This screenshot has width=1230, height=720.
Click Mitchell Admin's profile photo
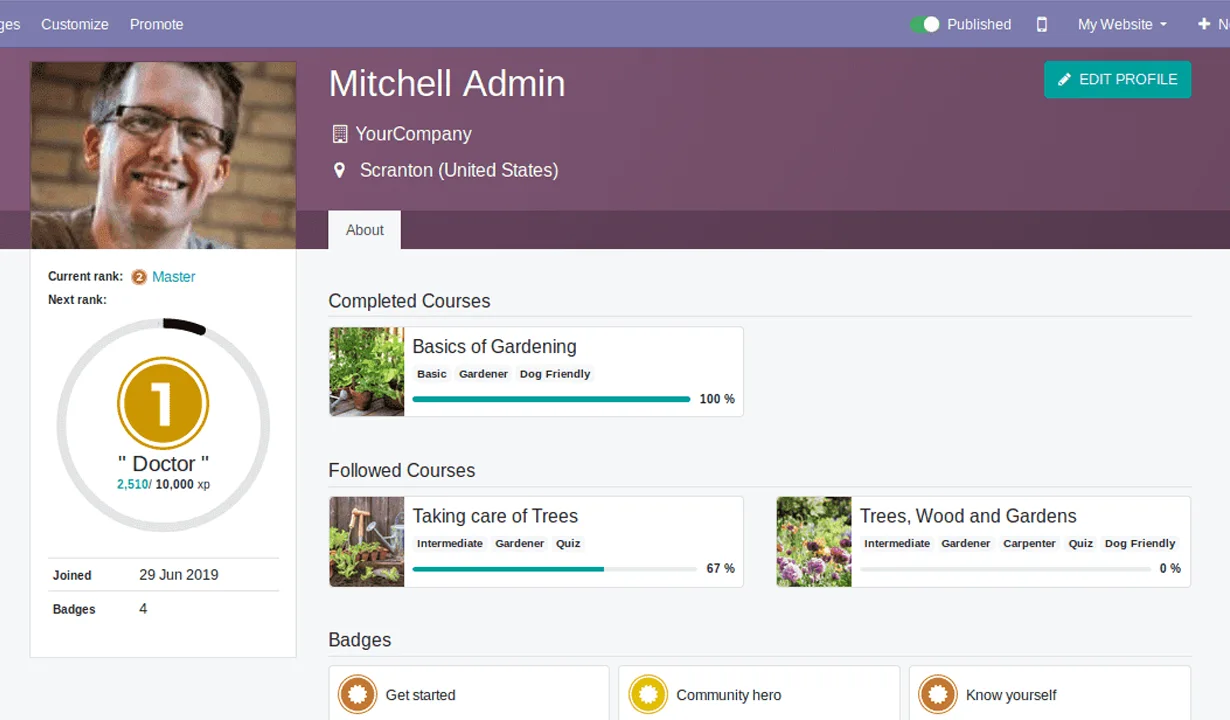click(163, 155)
